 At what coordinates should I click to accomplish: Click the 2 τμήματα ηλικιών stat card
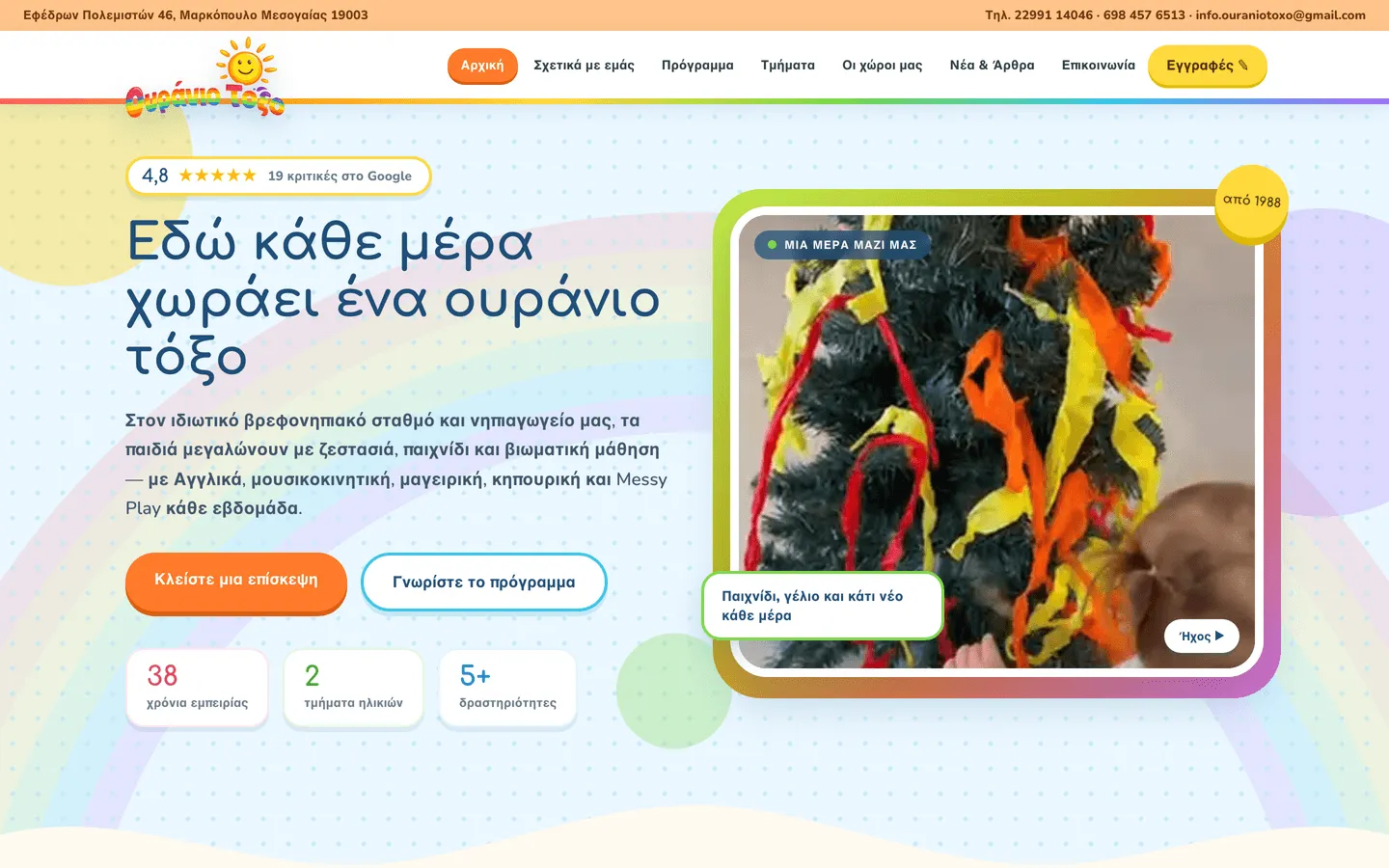tap(353, 688)
